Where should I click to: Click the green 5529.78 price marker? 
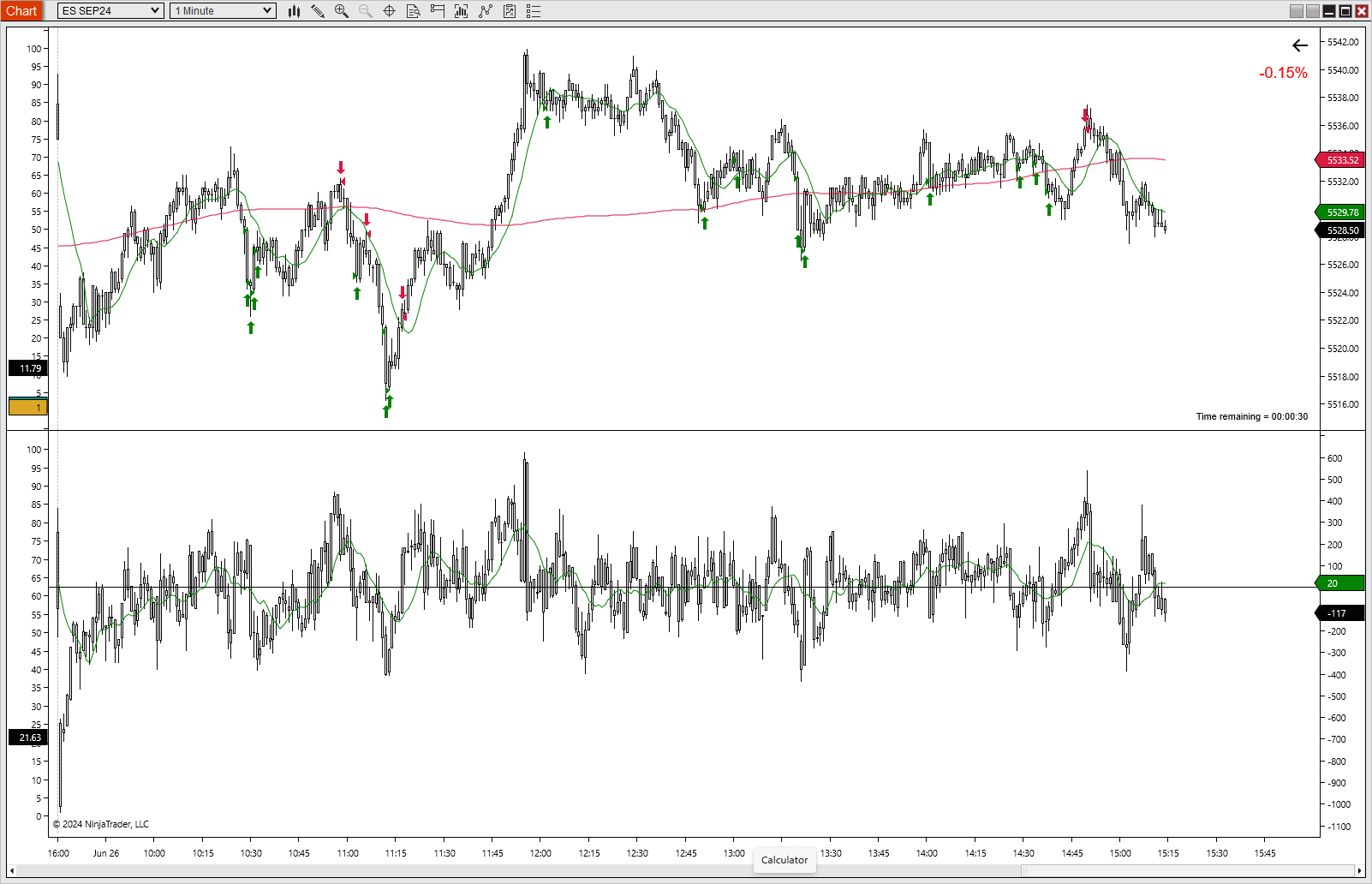coord(1340,212)
